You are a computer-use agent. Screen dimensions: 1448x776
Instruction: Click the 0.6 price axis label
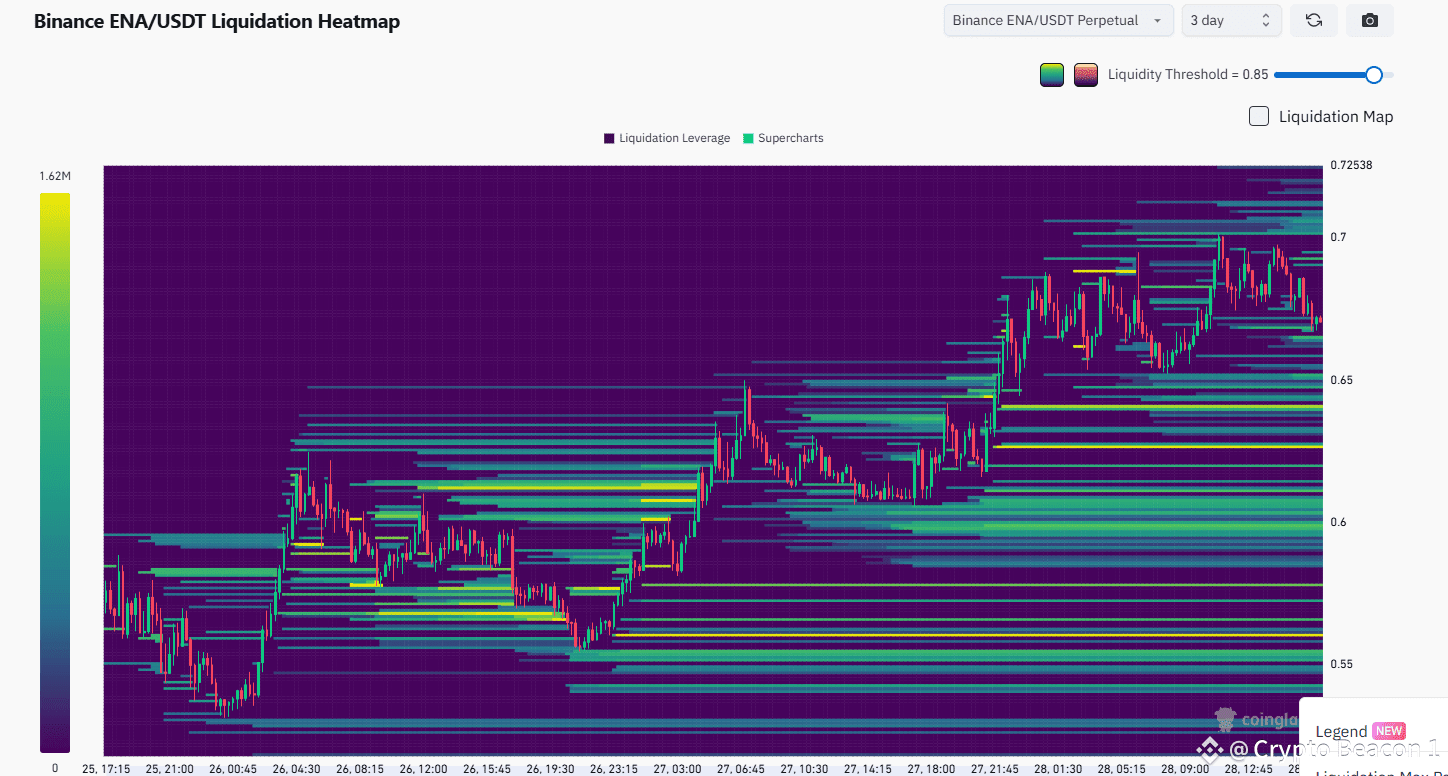(1338, 522)
